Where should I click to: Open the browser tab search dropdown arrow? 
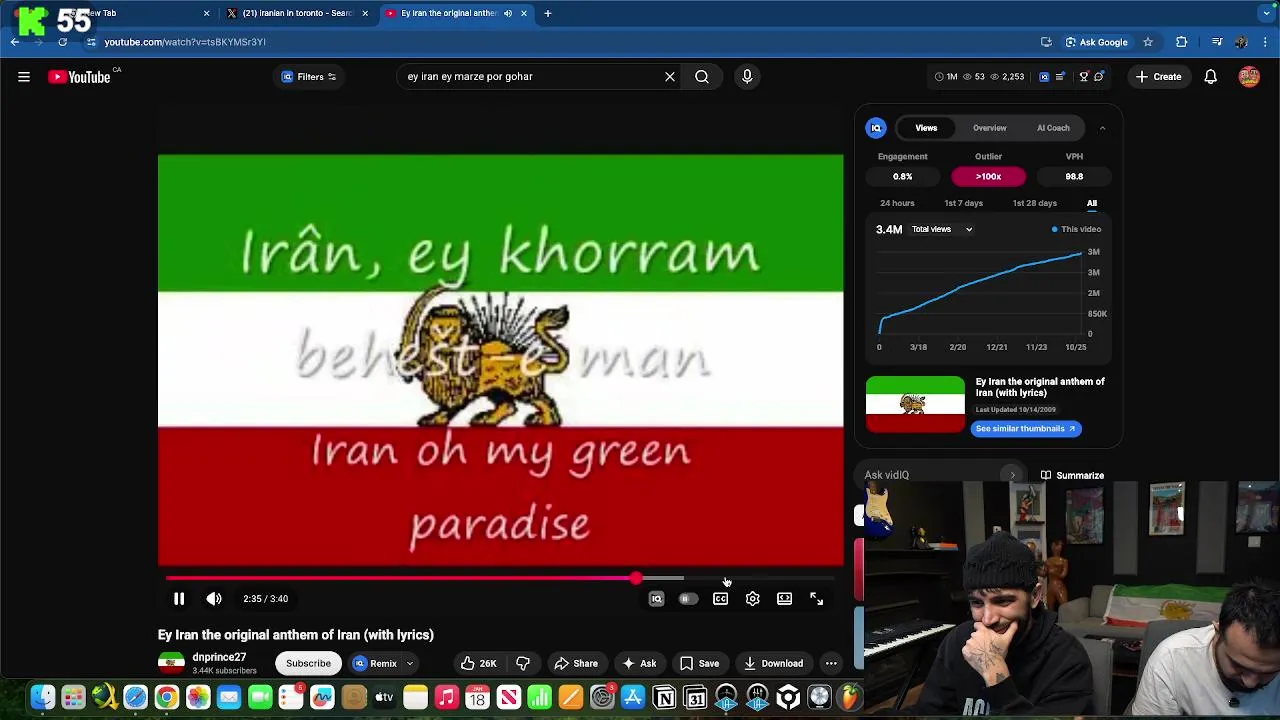tap(1266, 13)
